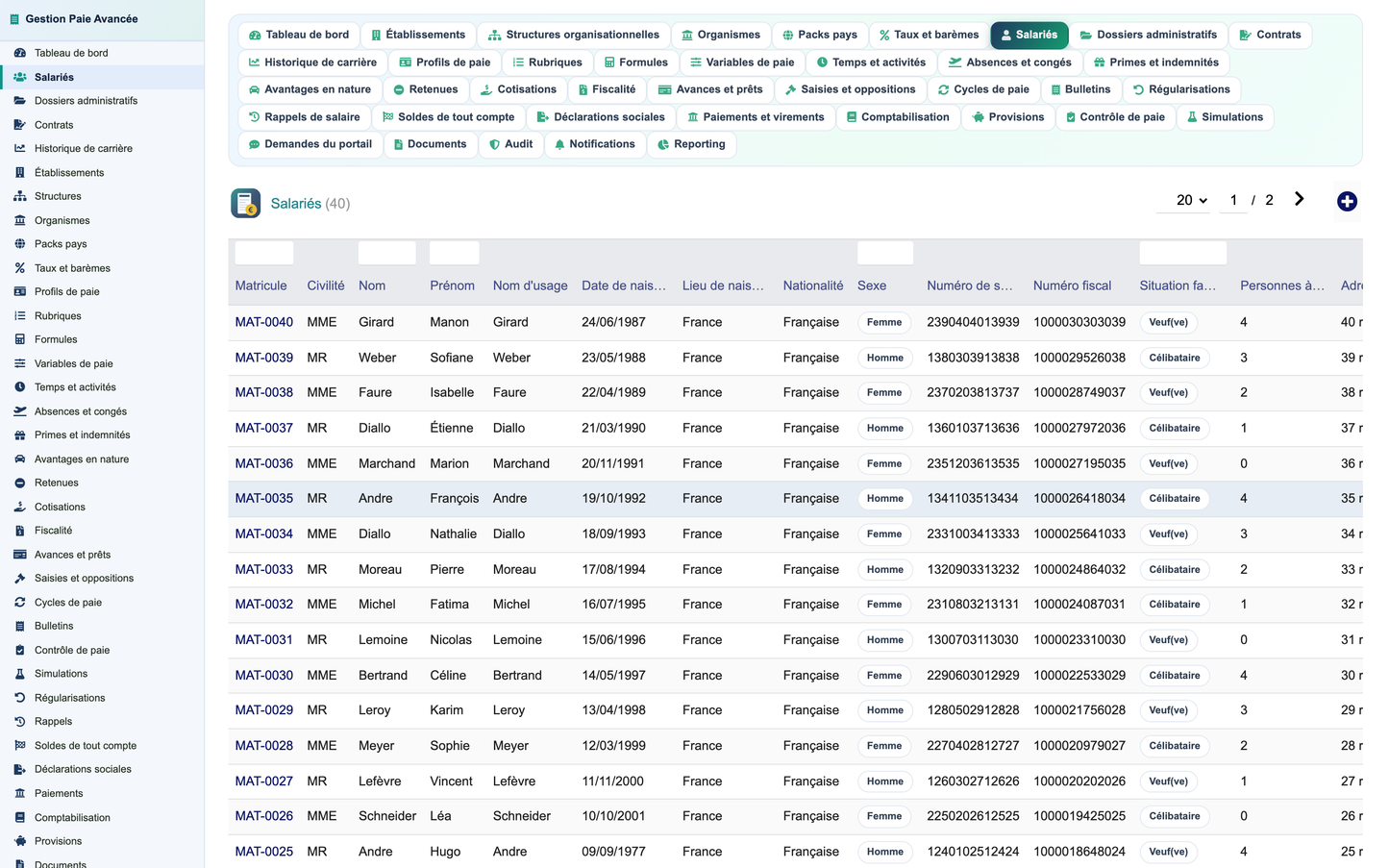1389x868 pixels.
Task: Click the Salariés payroll icon beside the list title
Action: tap(246, 203)
